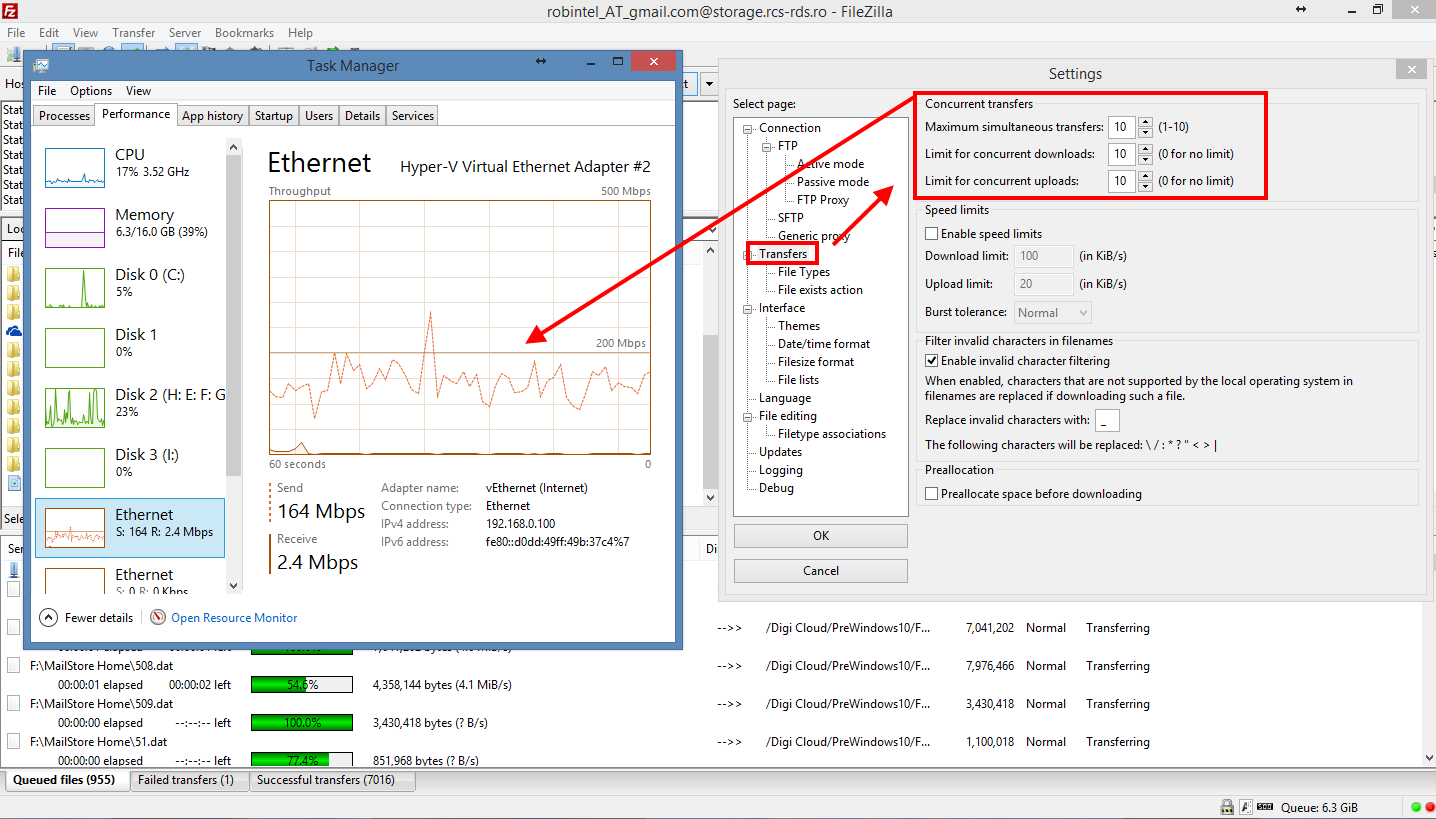Click Maximum simultaneous transfers number field
The height and width of the screenshot is (819, 1436).
coord(1122,127)
